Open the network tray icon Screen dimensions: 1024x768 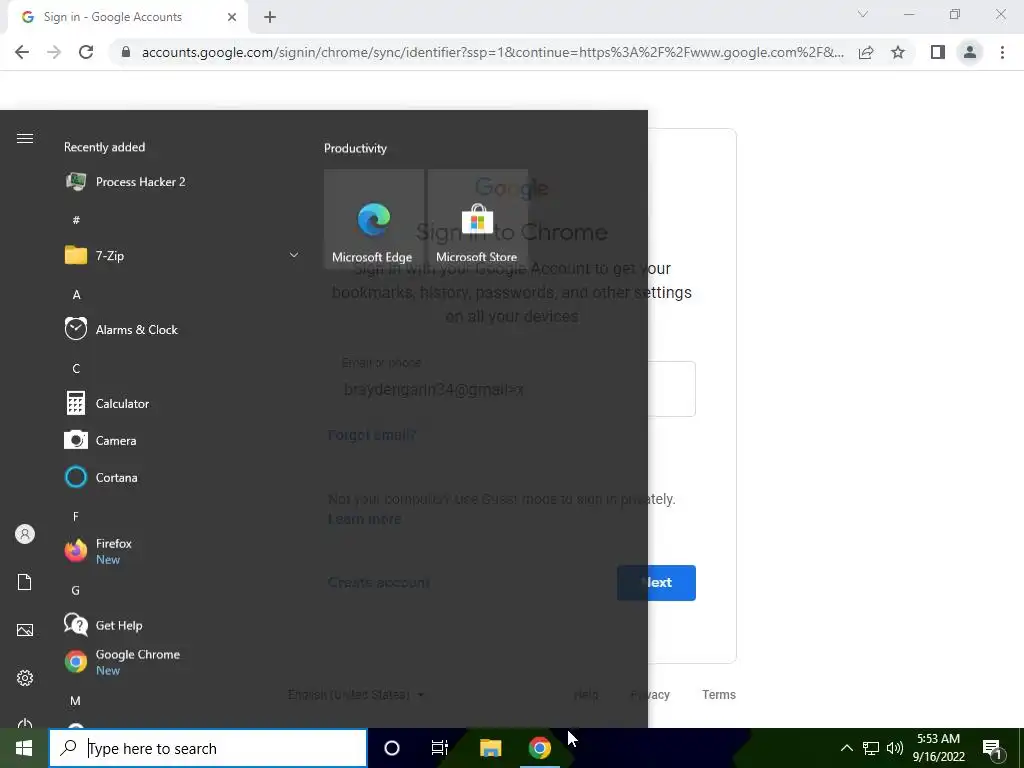871,748
